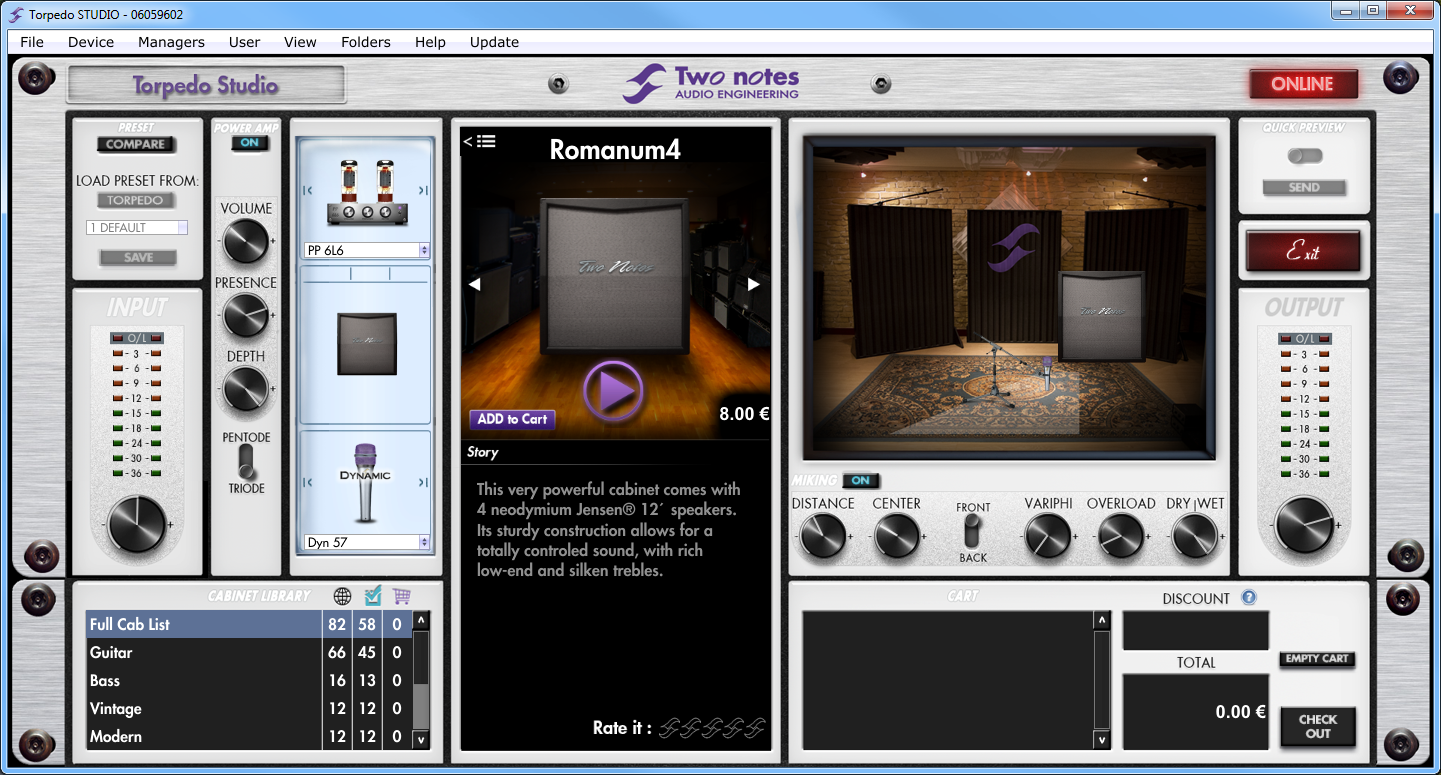The height and width of the screenshot is (775, 1441).
Task: Toggle the Power Amp ON switch
Action: point(249,143)
